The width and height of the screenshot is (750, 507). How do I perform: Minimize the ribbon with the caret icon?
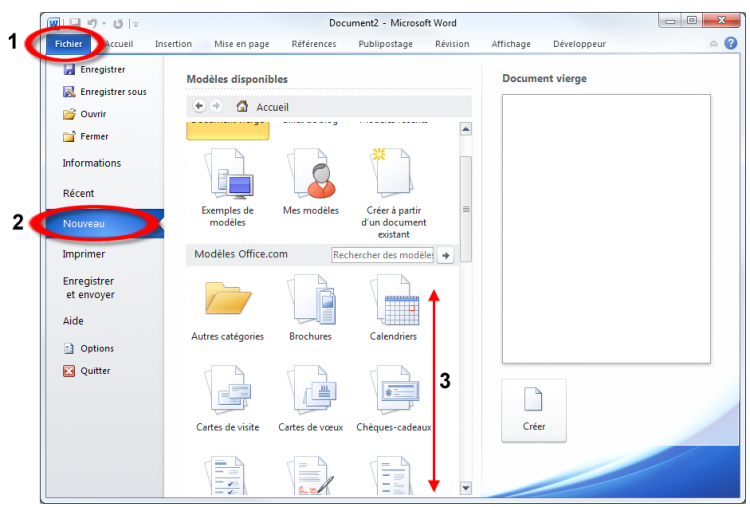coord(713,44)
